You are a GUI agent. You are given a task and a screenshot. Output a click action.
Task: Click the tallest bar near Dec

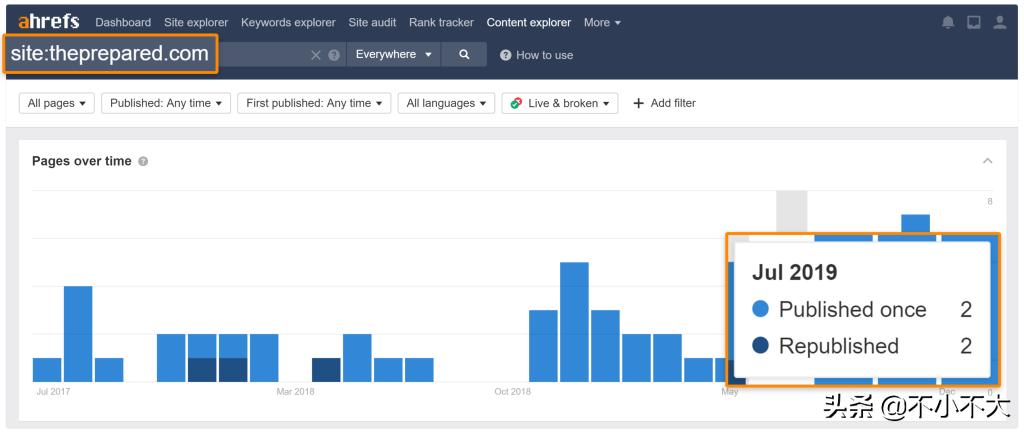pos(915,223)
